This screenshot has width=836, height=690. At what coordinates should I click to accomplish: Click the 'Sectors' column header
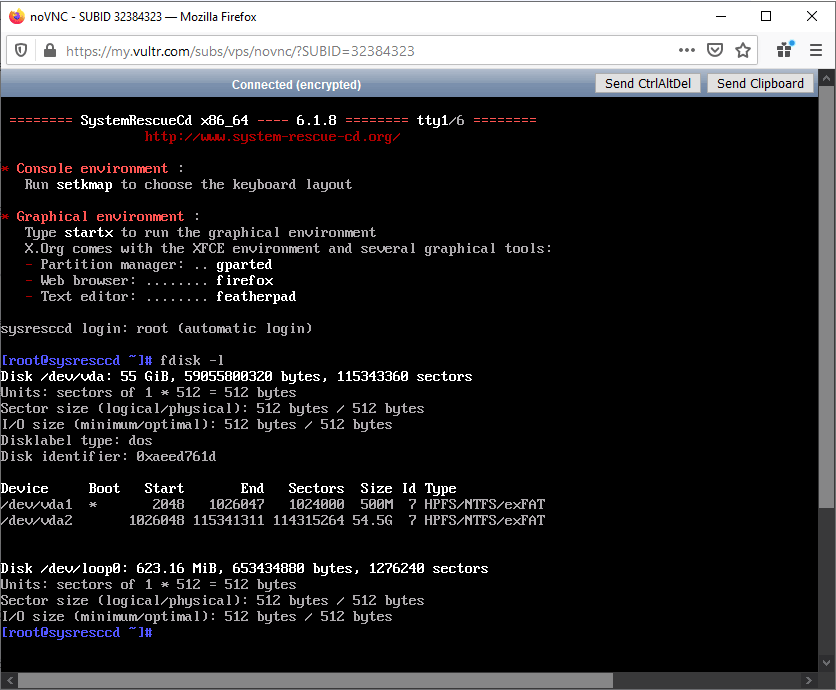coord(316,488)
